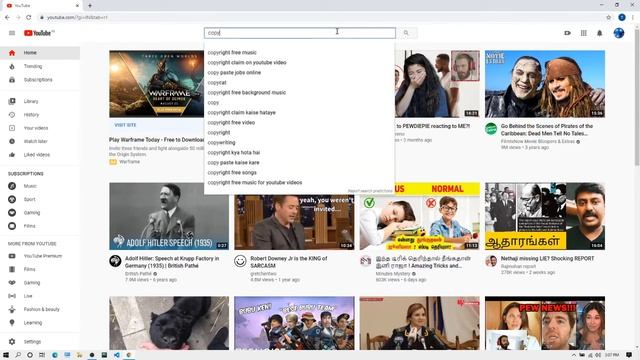Screen dimensions: 640x360
Task: Open Your videos in the sidebar
Action: pyautogui.click(x=40, y=128)
